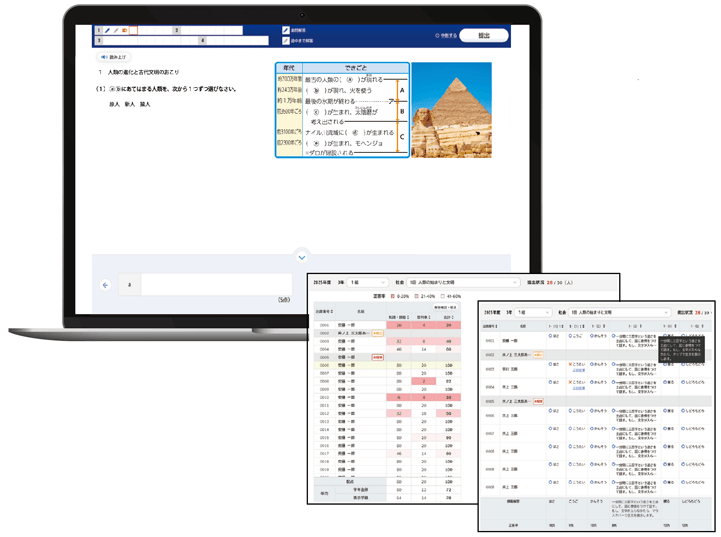
Task: Pick the orange eraser tool
Action: 125,31
